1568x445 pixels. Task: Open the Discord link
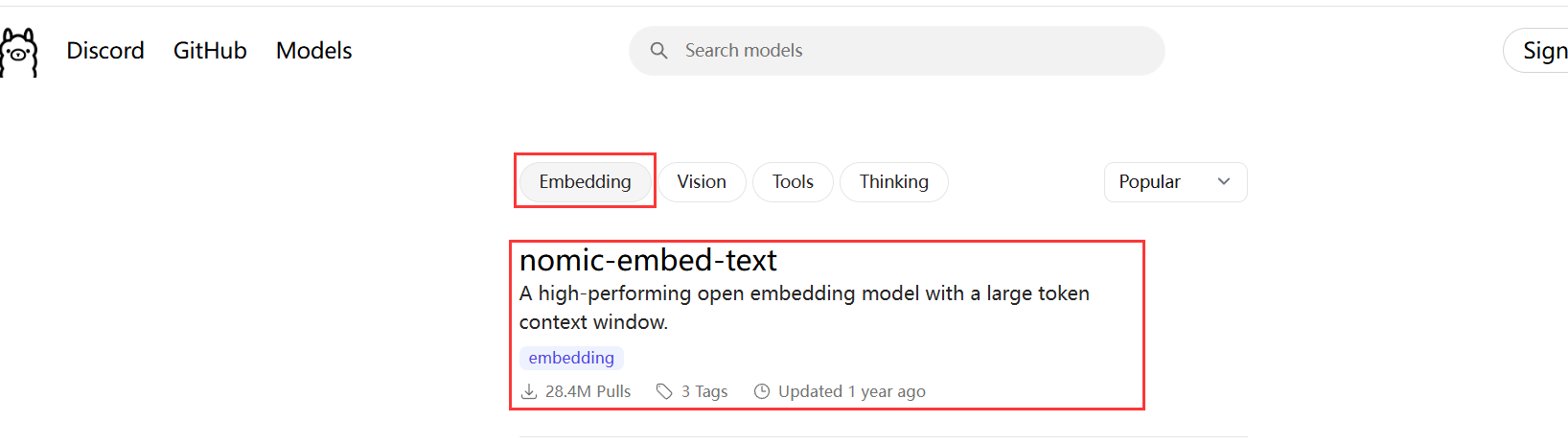coord(105,51)
